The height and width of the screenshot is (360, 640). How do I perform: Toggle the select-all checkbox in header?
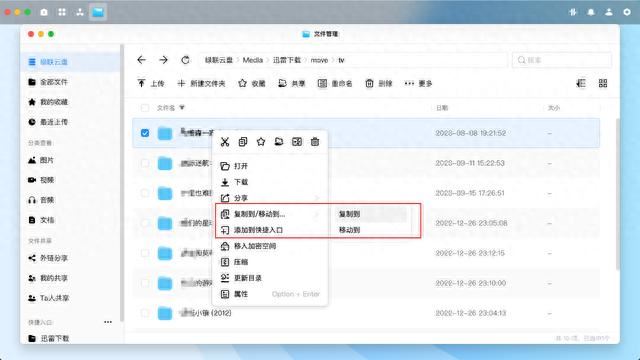tap(145, 108)
